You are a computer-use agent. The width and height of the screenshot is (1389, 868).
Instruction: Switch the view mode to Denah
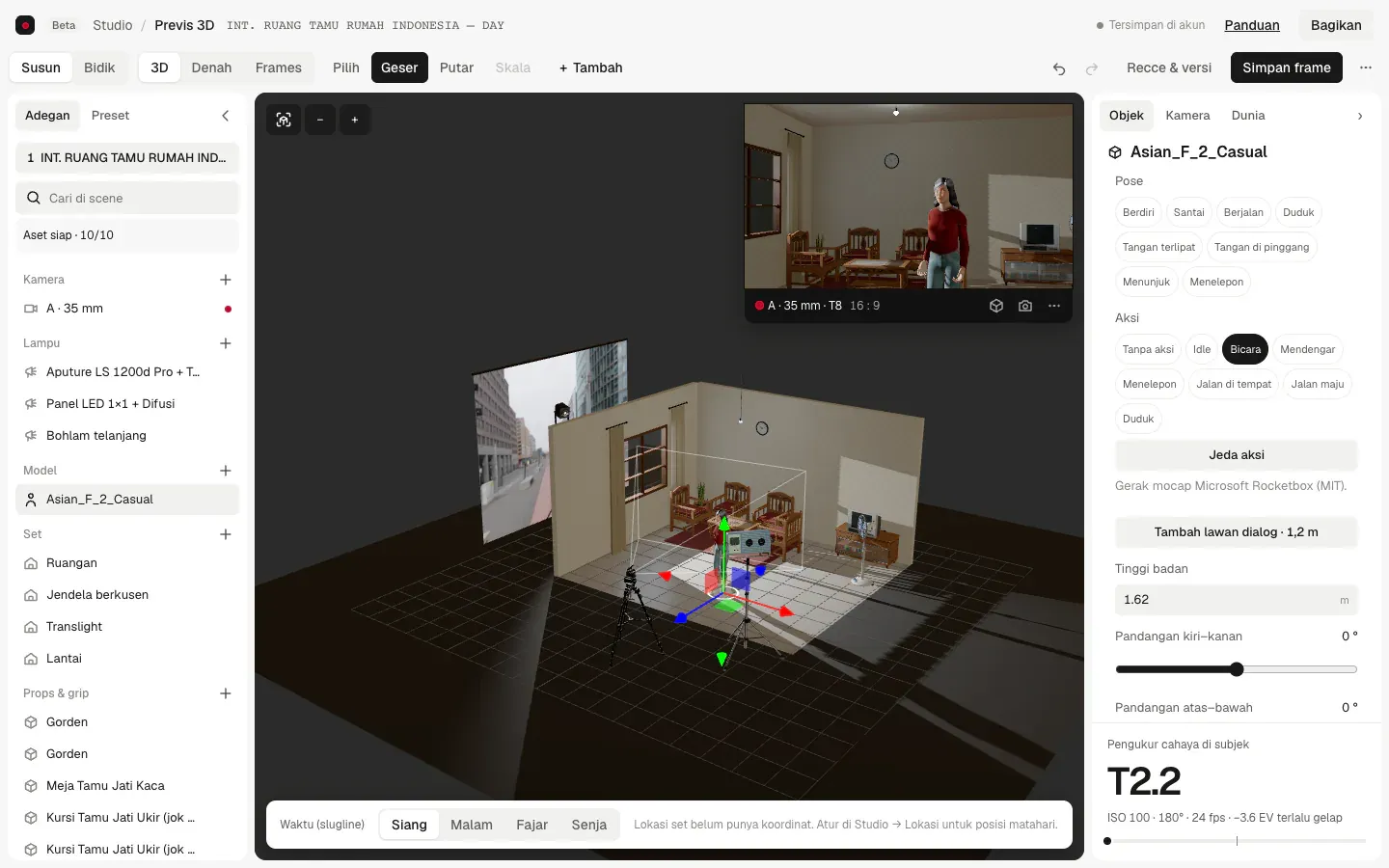tap(211, 68)
